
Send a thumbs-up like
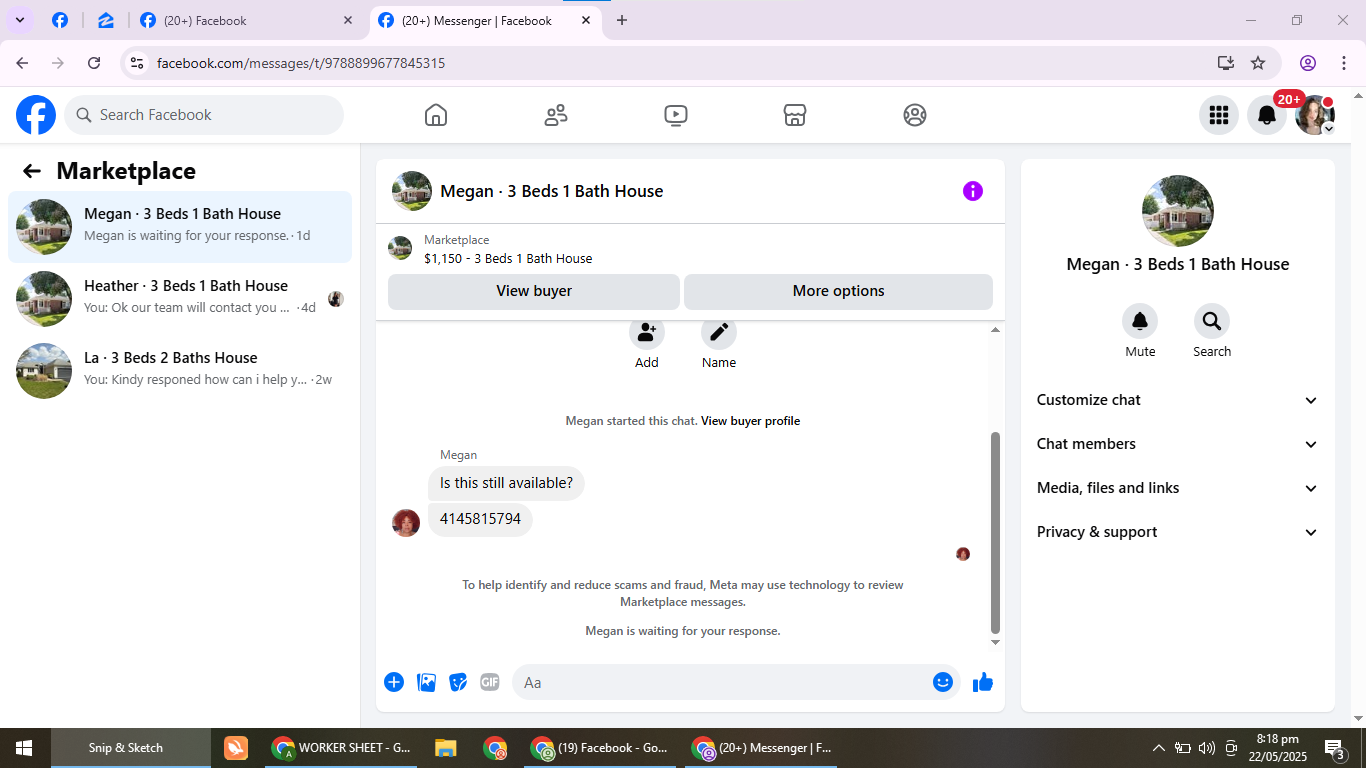983,682
